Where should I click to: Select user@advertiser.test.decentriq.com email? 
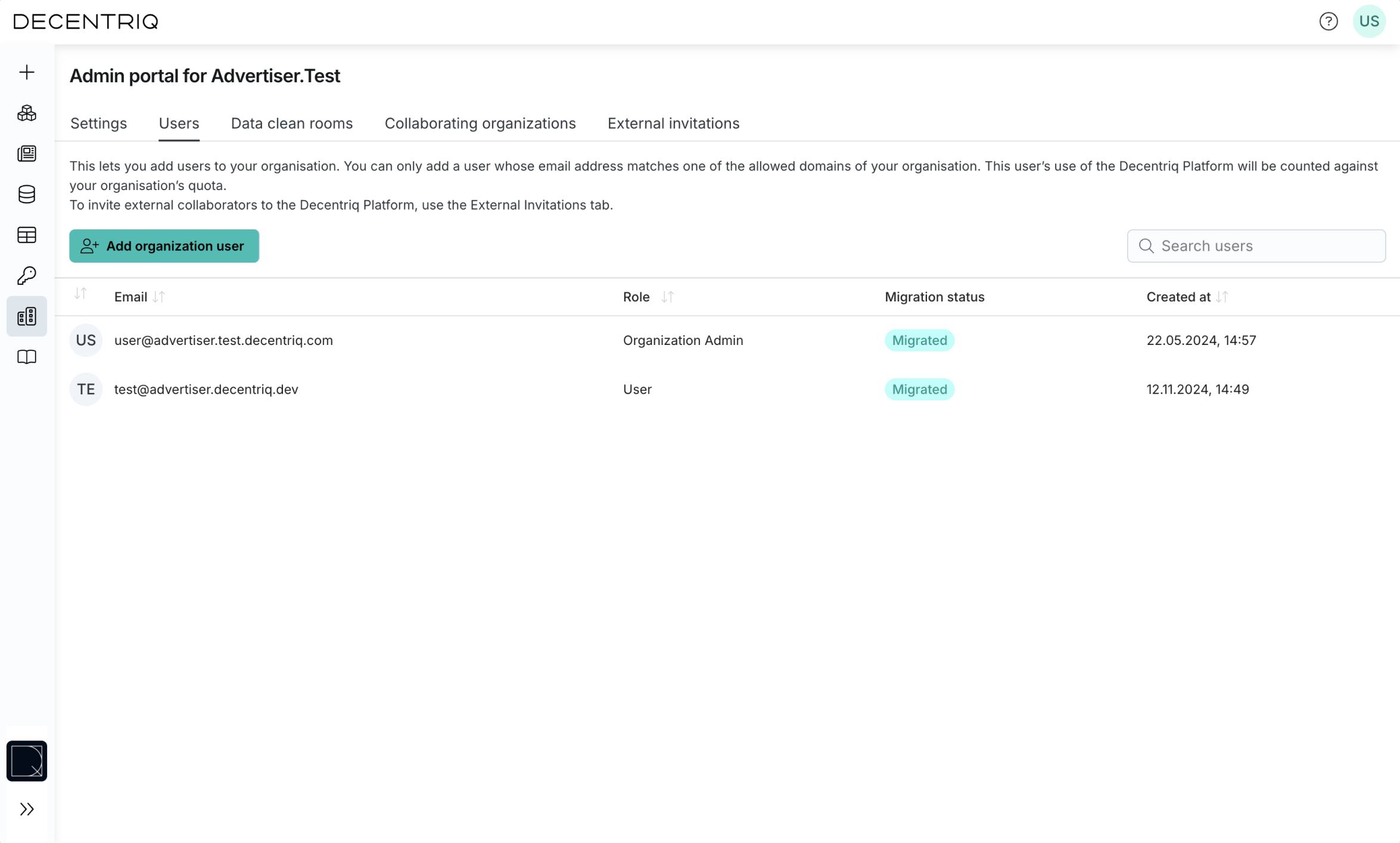coord(223,340)
